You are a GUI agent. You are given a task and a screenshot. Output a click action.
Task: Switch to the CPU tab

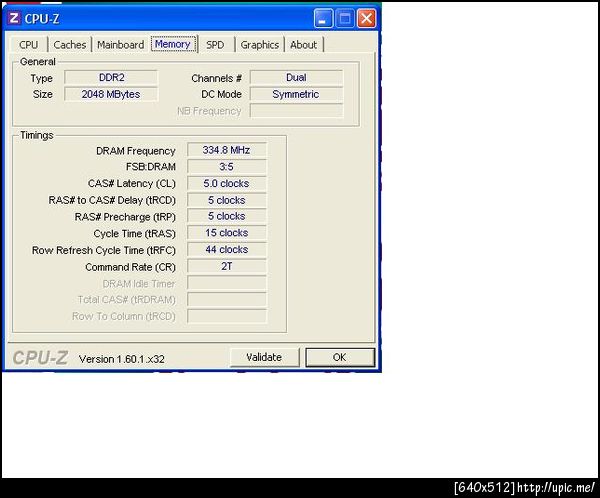point(28,45)
